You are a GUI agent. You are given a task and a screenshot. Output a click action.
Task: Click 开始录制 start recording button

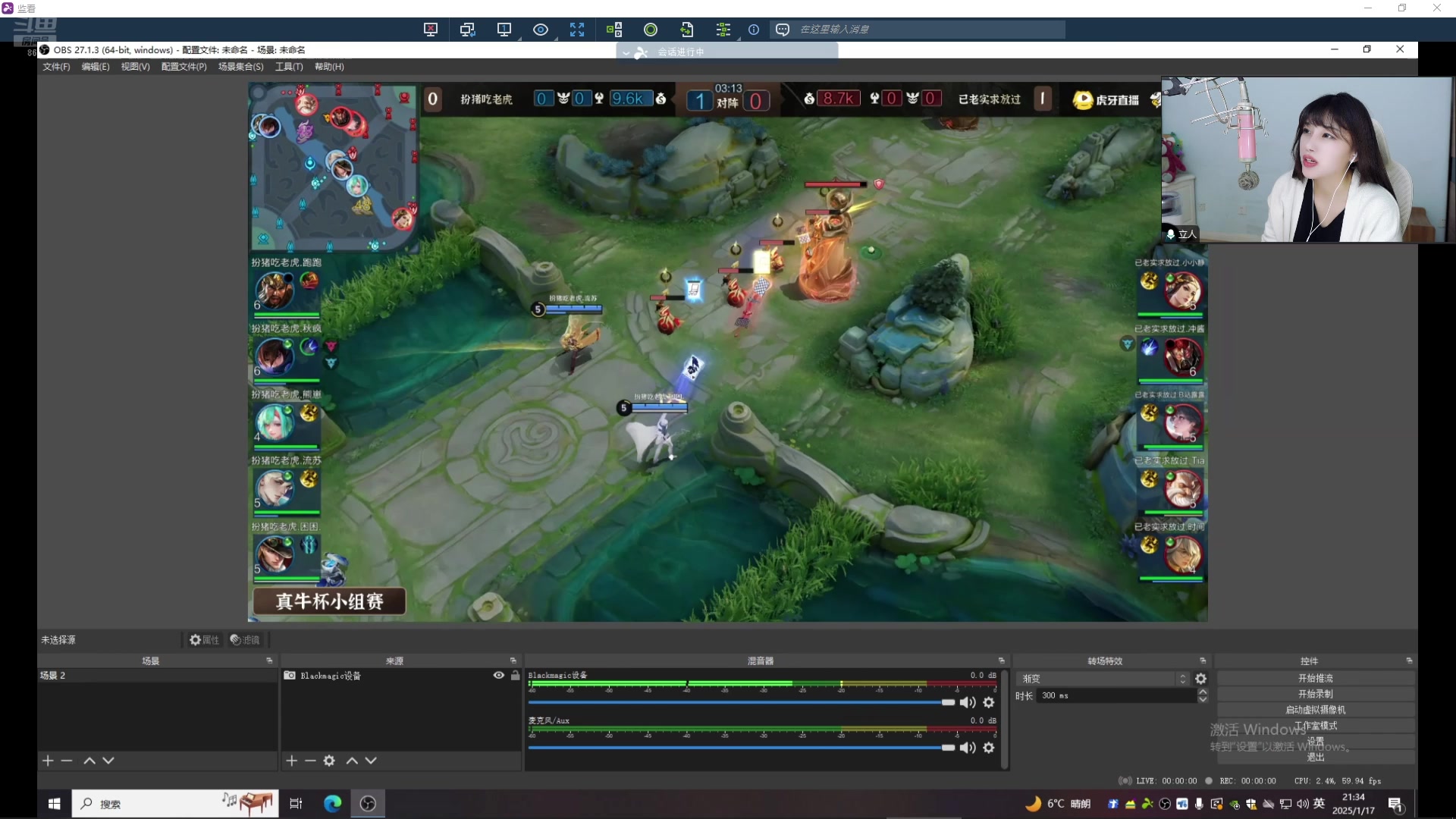point(1316,694)
